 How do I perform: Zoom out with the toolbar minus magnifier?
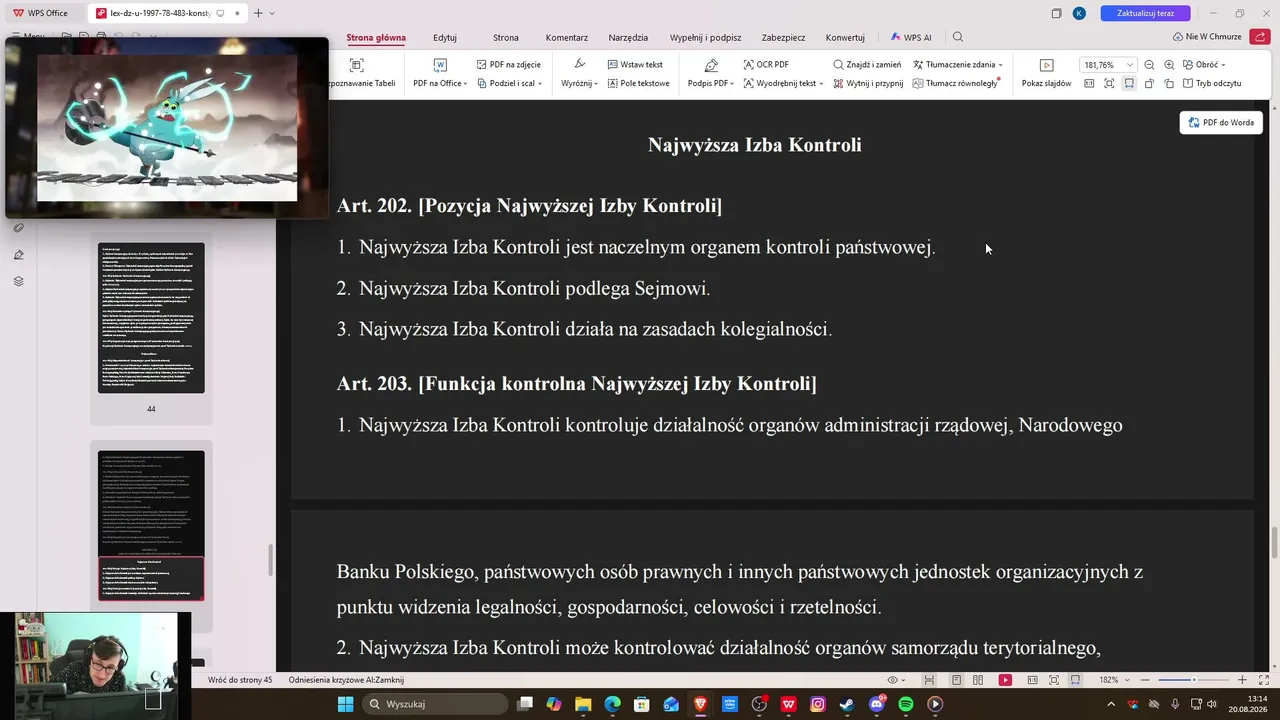tap(1149, 65)
